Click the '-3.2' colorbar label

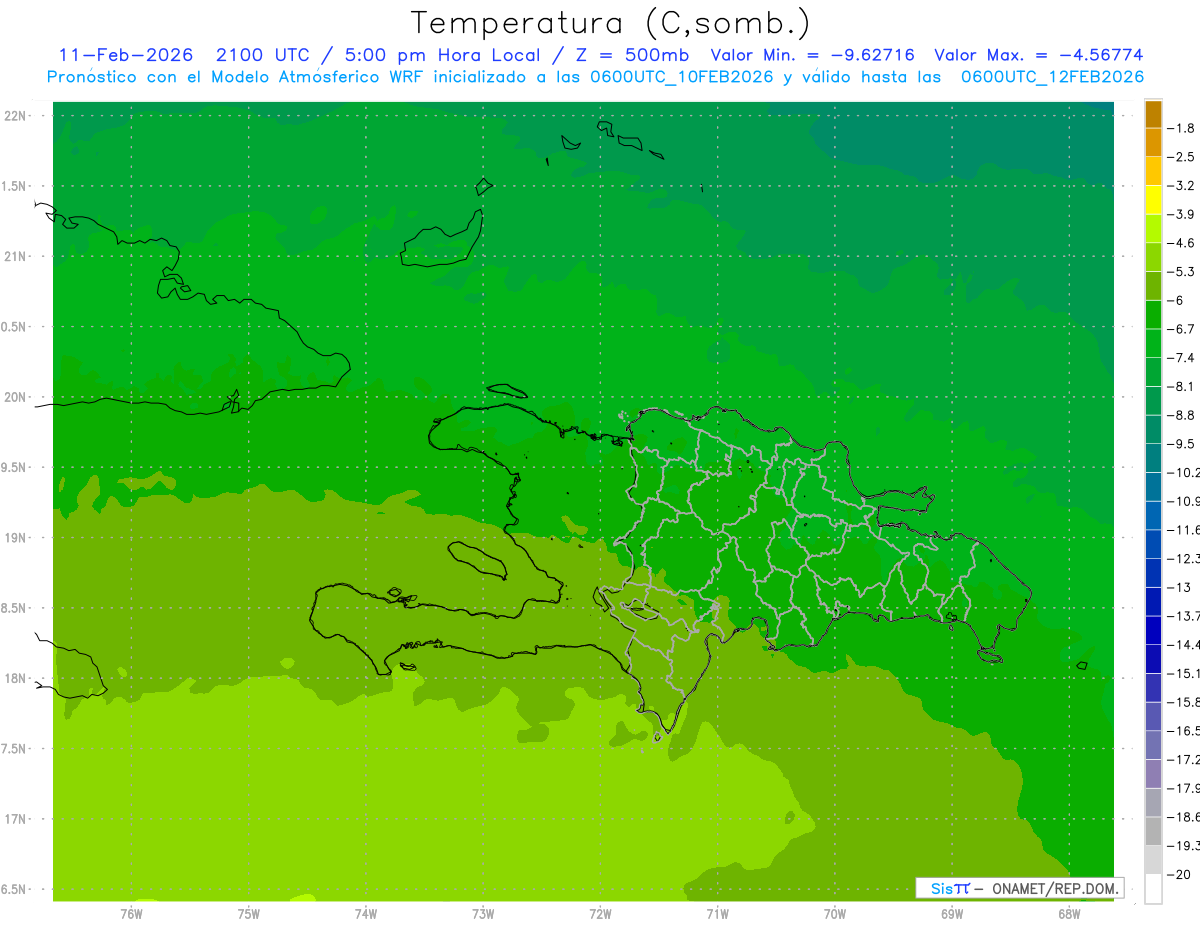(1183, 185)
